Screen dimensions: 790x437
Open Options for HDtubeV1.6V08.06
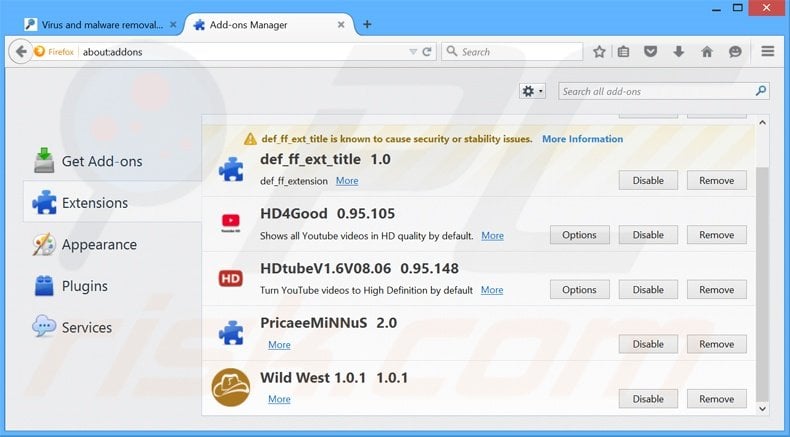(579, 290)
